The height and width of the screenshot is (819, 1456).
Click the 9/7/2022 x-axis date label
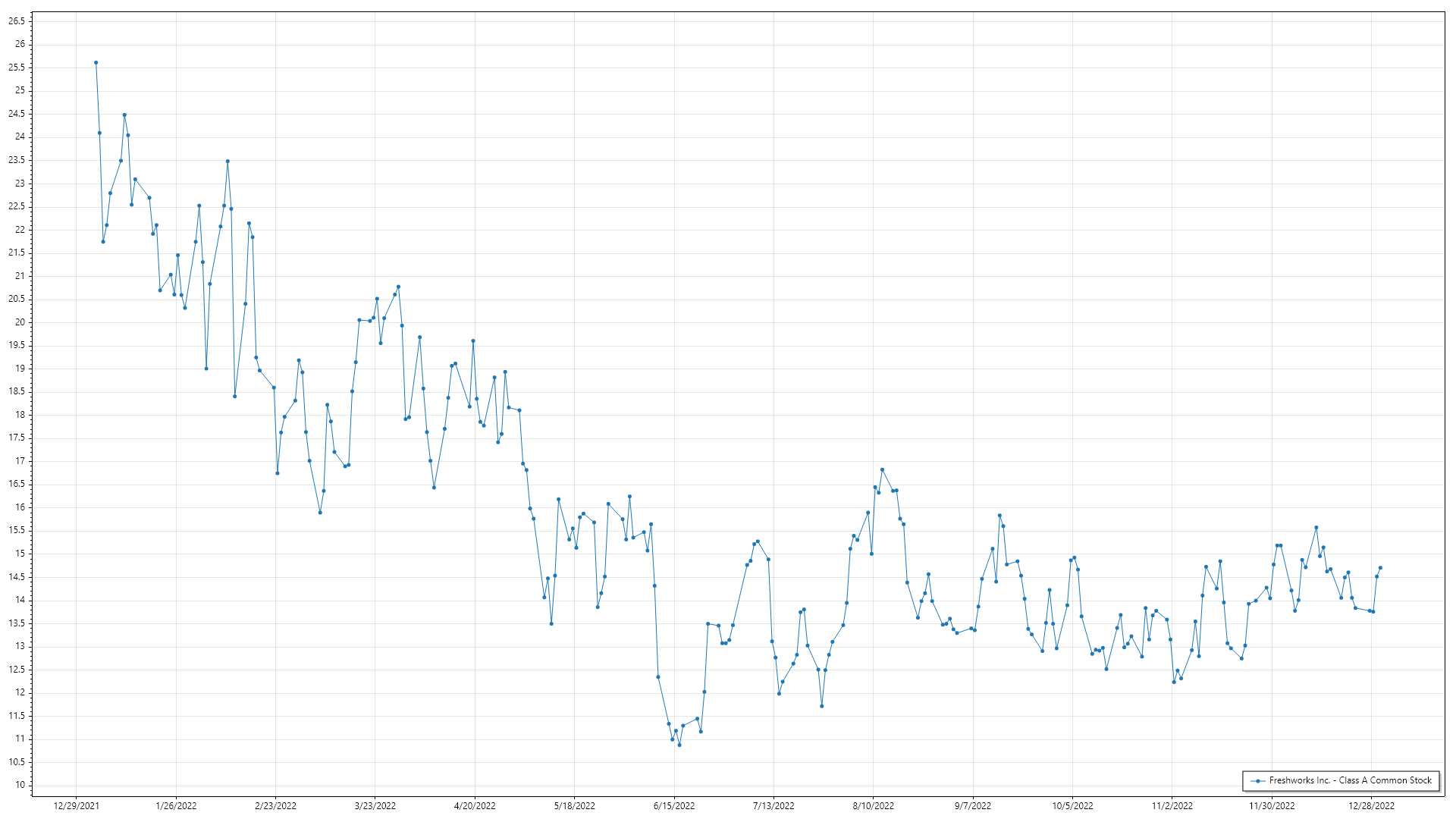point(973,806)
